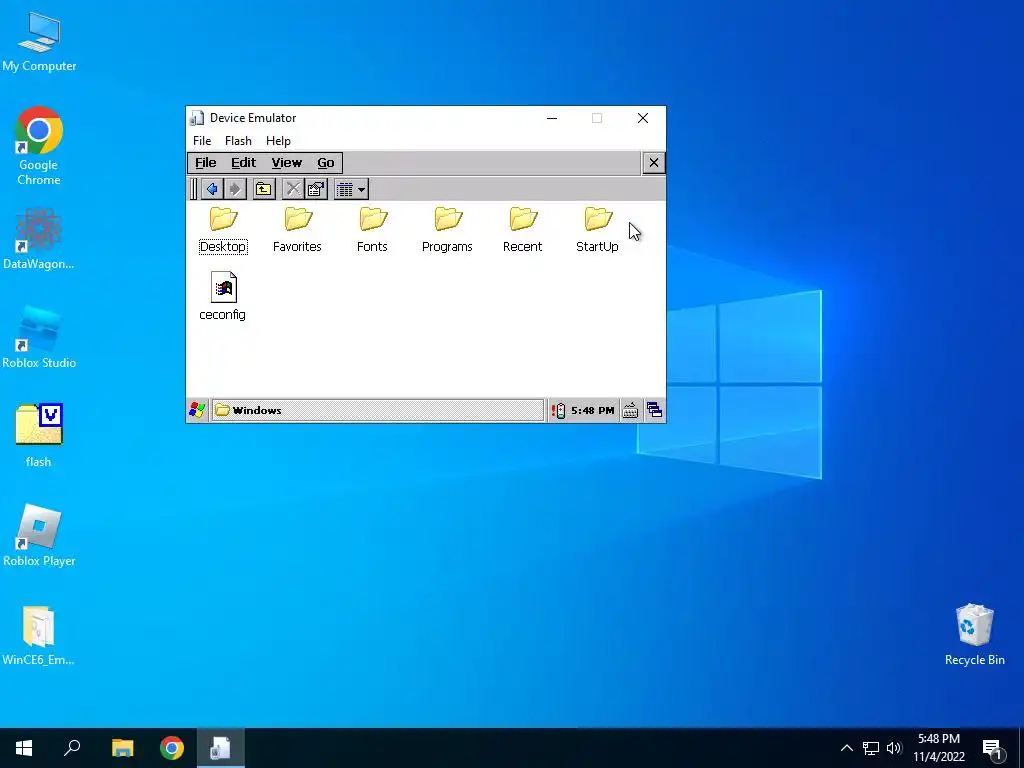Select the flash desktop file
The width and height of the screenshot is (1024, 768).
coord(39,436)
